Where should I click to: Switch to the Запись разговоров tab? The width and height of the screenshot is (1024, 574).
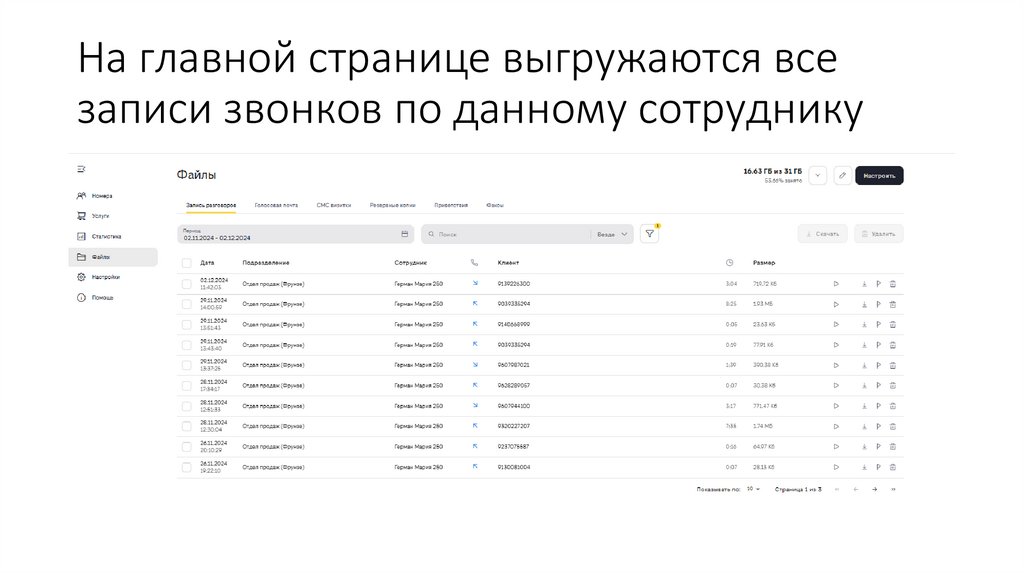click(210, 205)
